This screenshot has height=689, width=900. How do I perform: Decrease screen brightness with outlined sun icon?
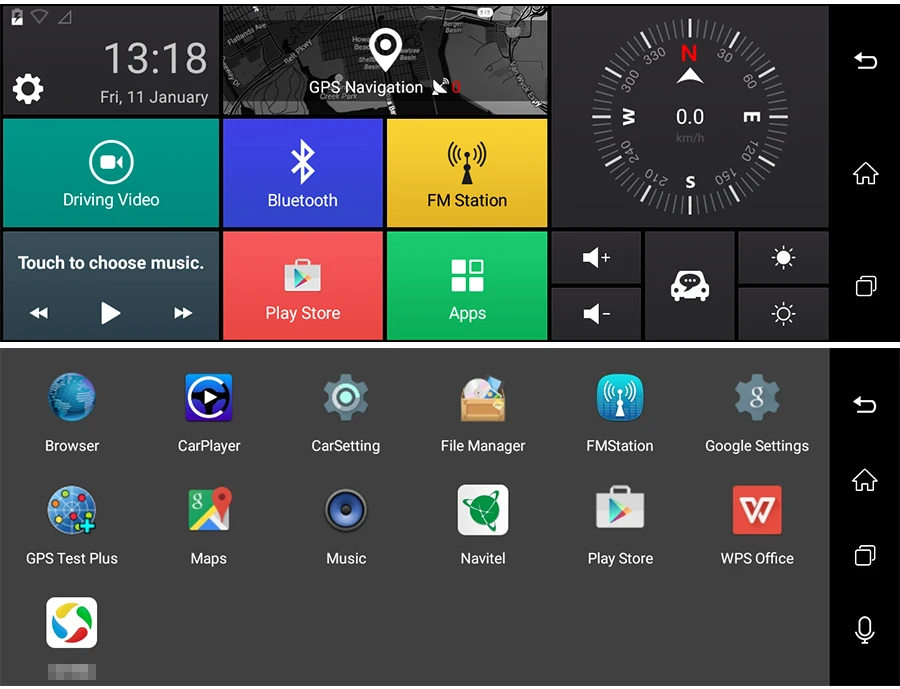[783, 314]
